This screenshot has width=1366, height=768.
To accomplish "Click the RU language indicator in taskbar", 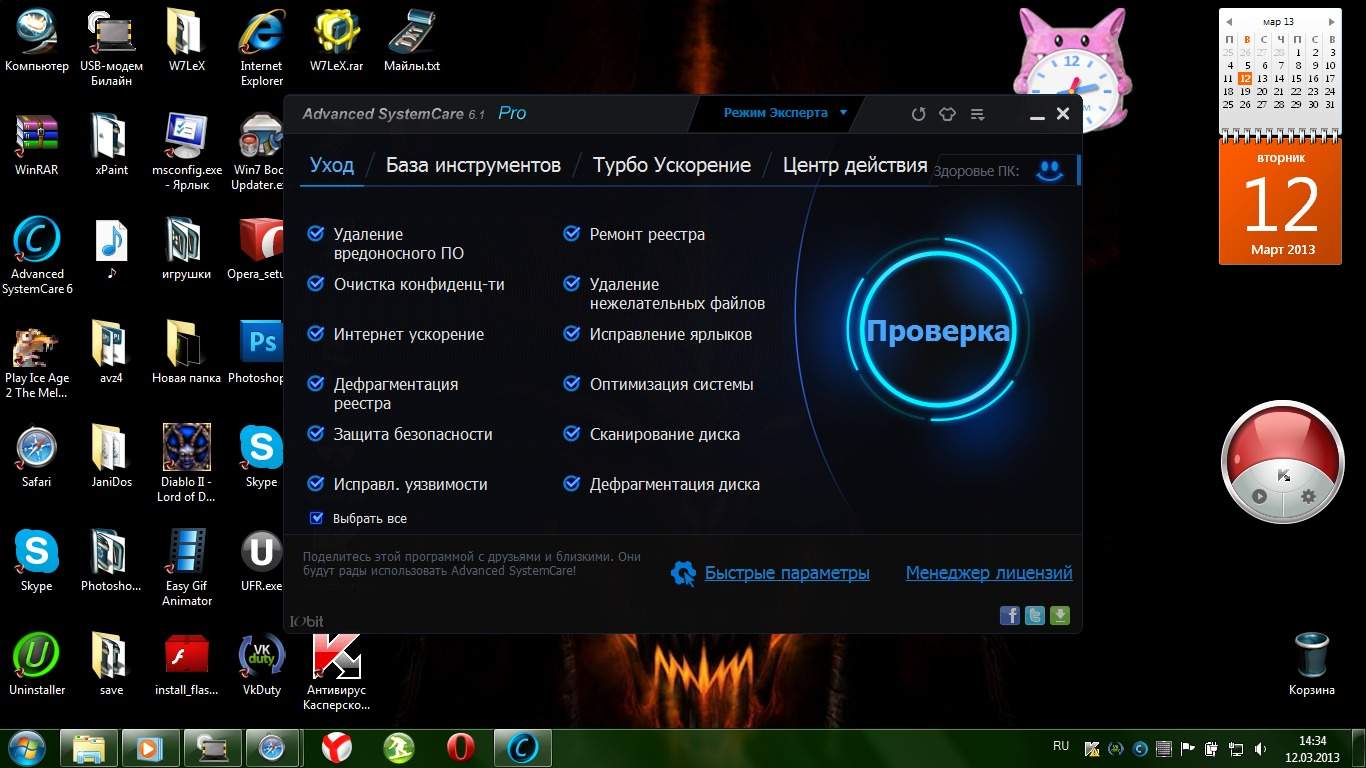I will (x=1061, y=746).
